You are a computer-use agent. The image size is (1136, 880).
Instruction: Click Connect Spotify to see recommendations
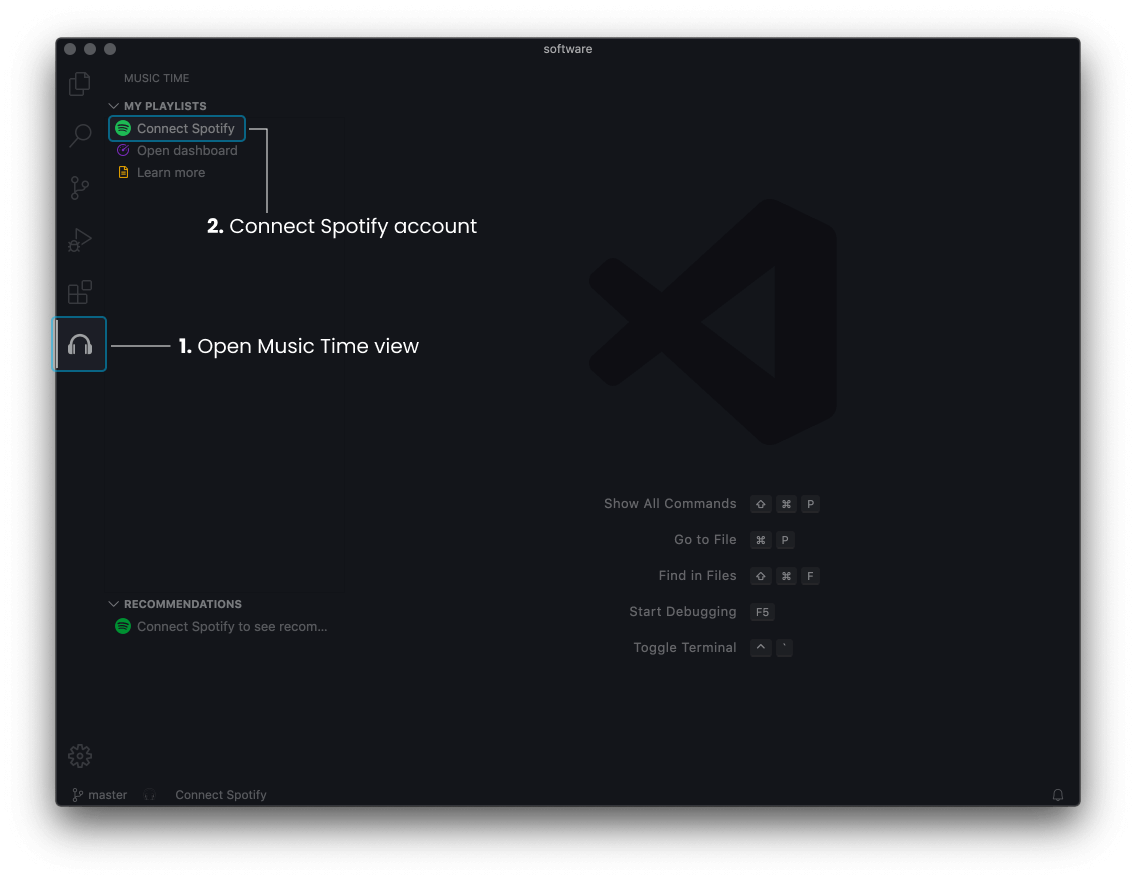230,626
